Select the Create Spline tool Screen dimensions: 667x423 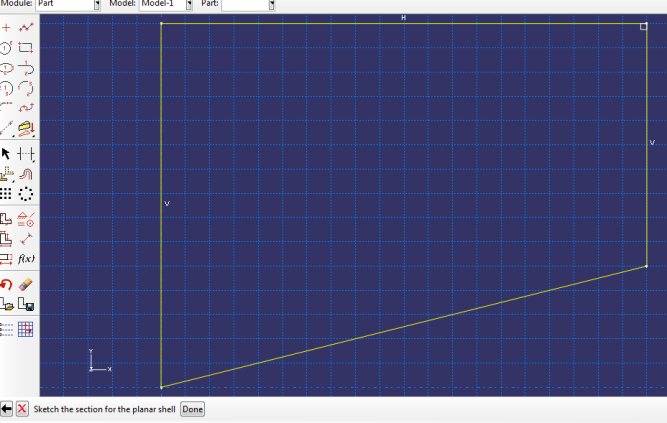click(x=26, y=107)
